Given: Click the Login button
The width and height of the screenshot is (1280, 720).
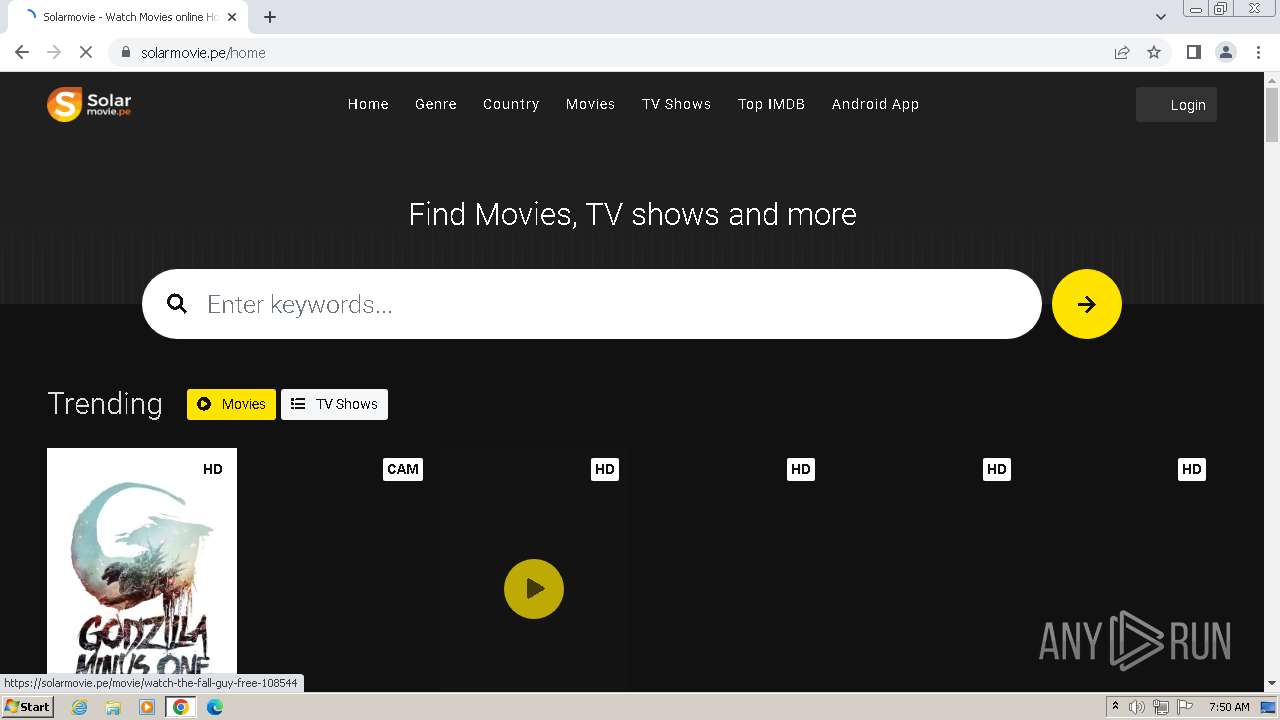Looking at the screenshot, I should point(1176,105).
